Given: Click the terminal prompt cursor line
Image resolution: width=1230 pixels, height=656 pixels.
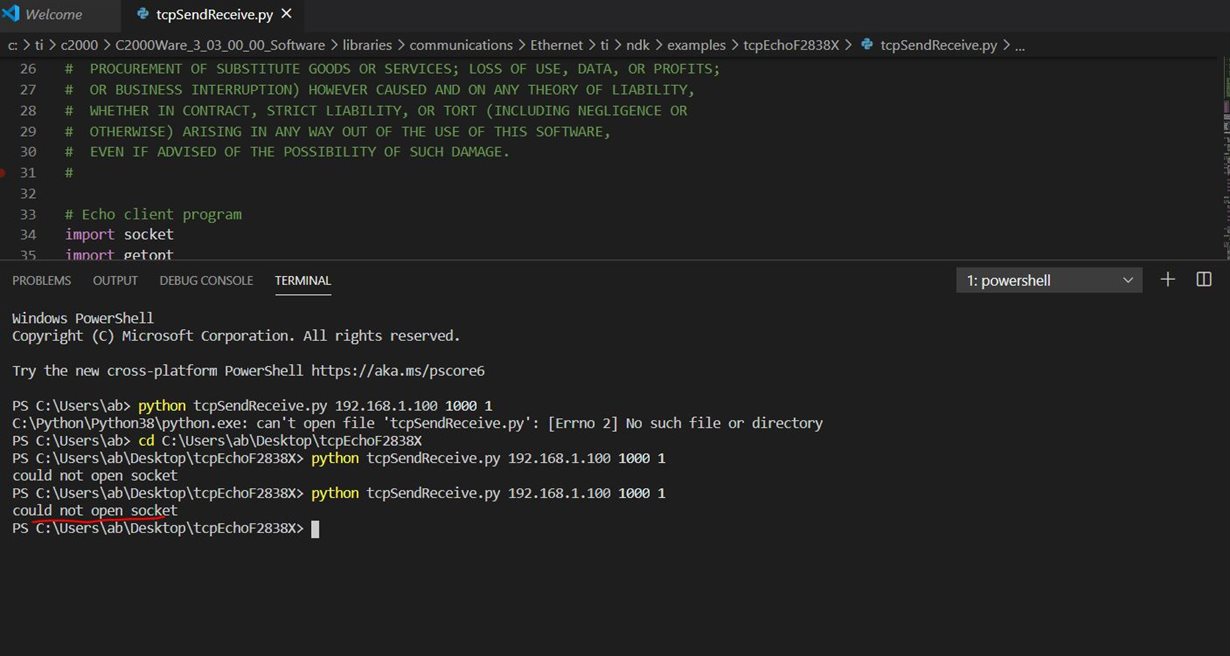Looking at the screenshot, I should click(315, 528).
